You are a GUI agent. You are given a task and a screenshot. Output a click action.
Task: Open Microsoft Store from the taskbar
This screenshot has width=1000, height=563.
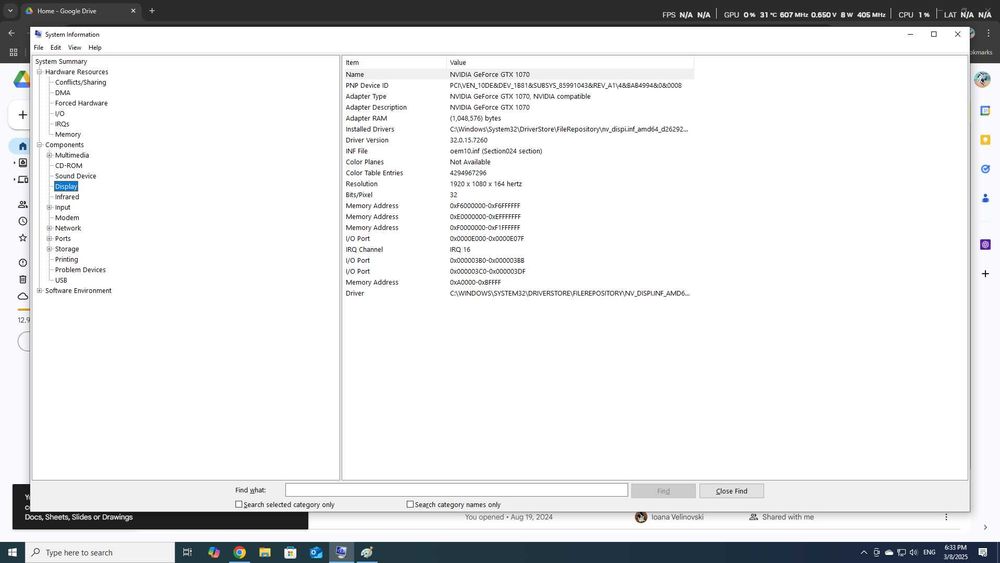tap(290, 552)
